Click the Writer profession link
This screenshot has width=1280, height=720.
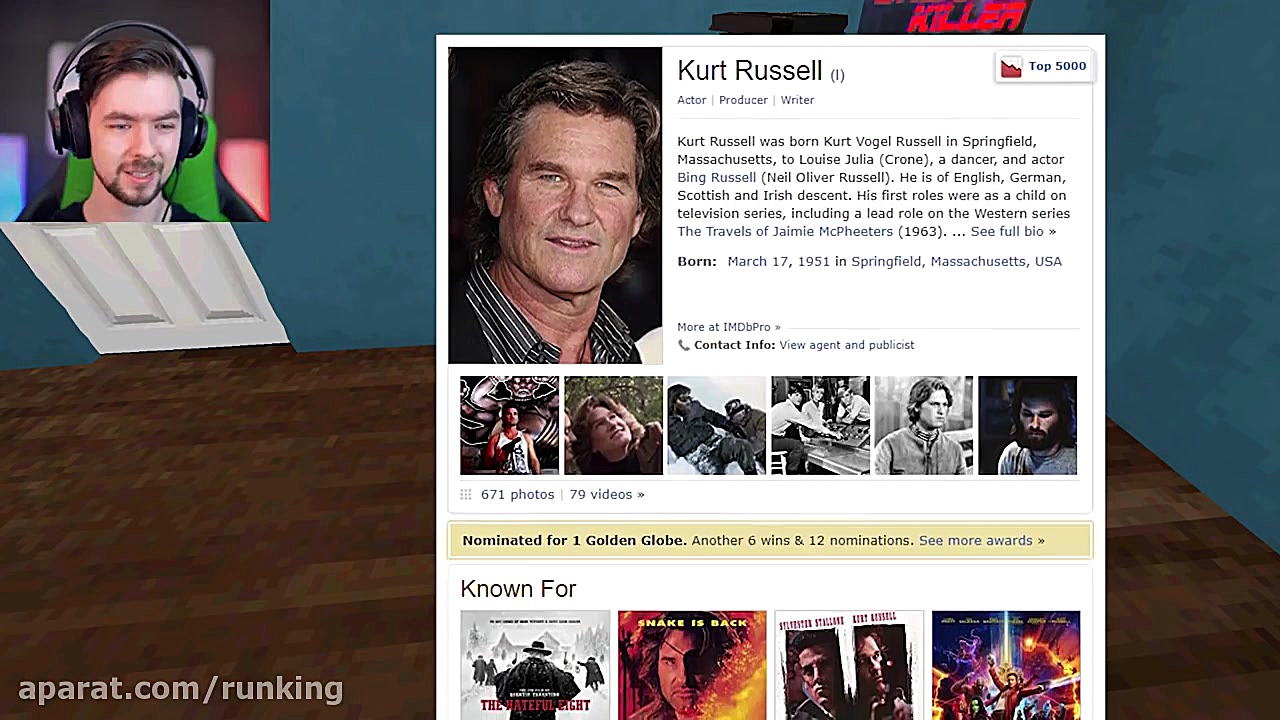point(797,100)
